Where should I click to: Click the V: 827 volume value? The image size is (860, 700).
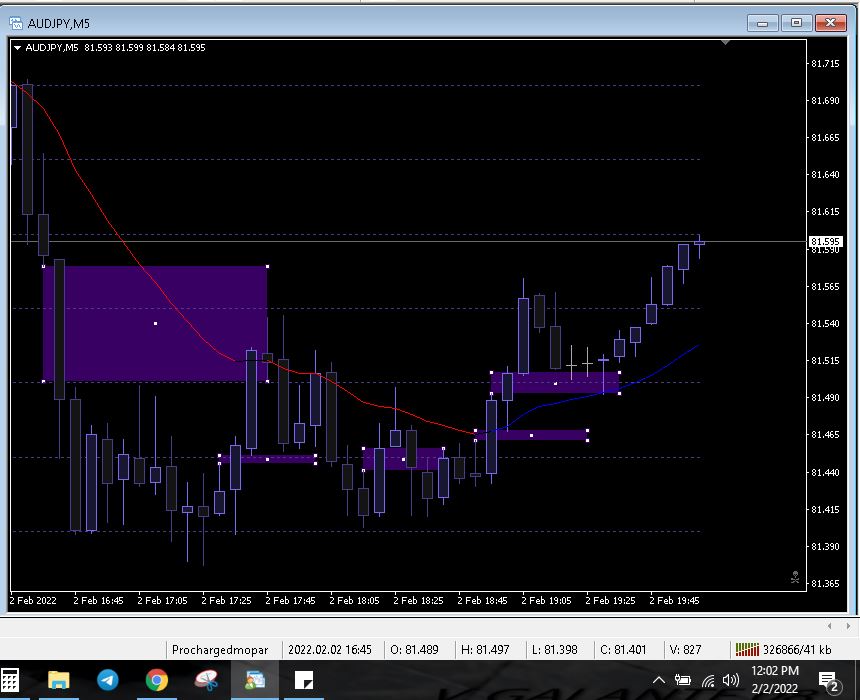pos(686,650)
